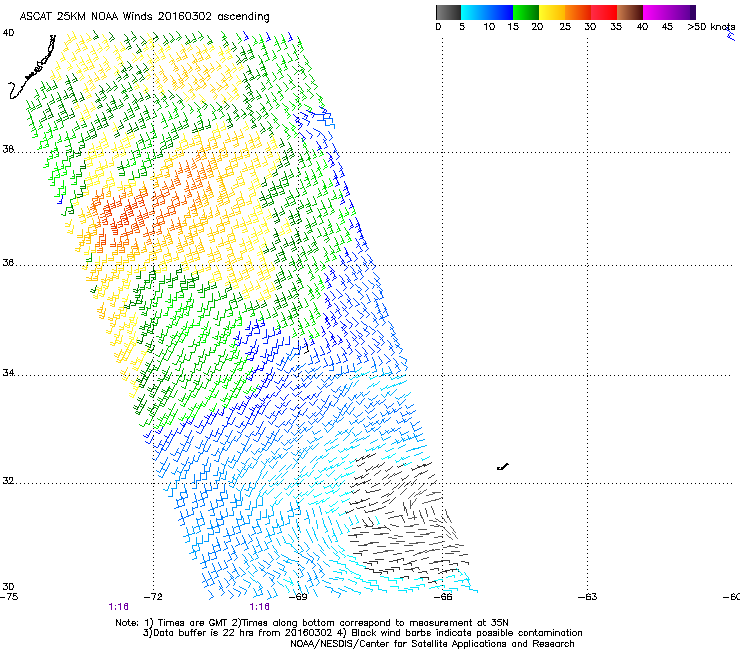Click the gray 0-5 knots color bar segment
The image size is (740, 650).
448,12
